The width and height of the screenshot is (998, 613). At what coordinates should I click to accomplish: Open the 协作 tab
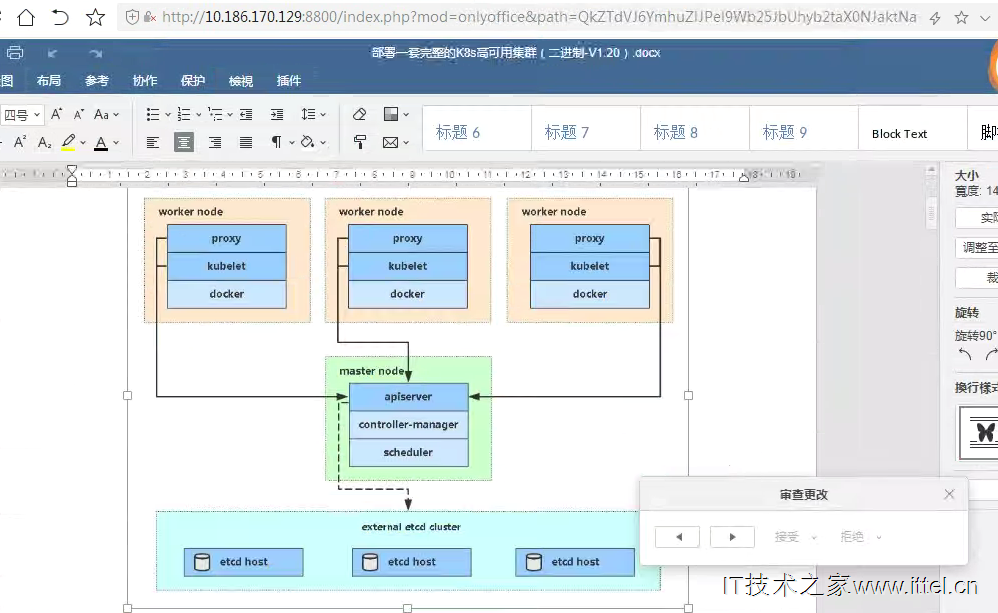[144, 81]
